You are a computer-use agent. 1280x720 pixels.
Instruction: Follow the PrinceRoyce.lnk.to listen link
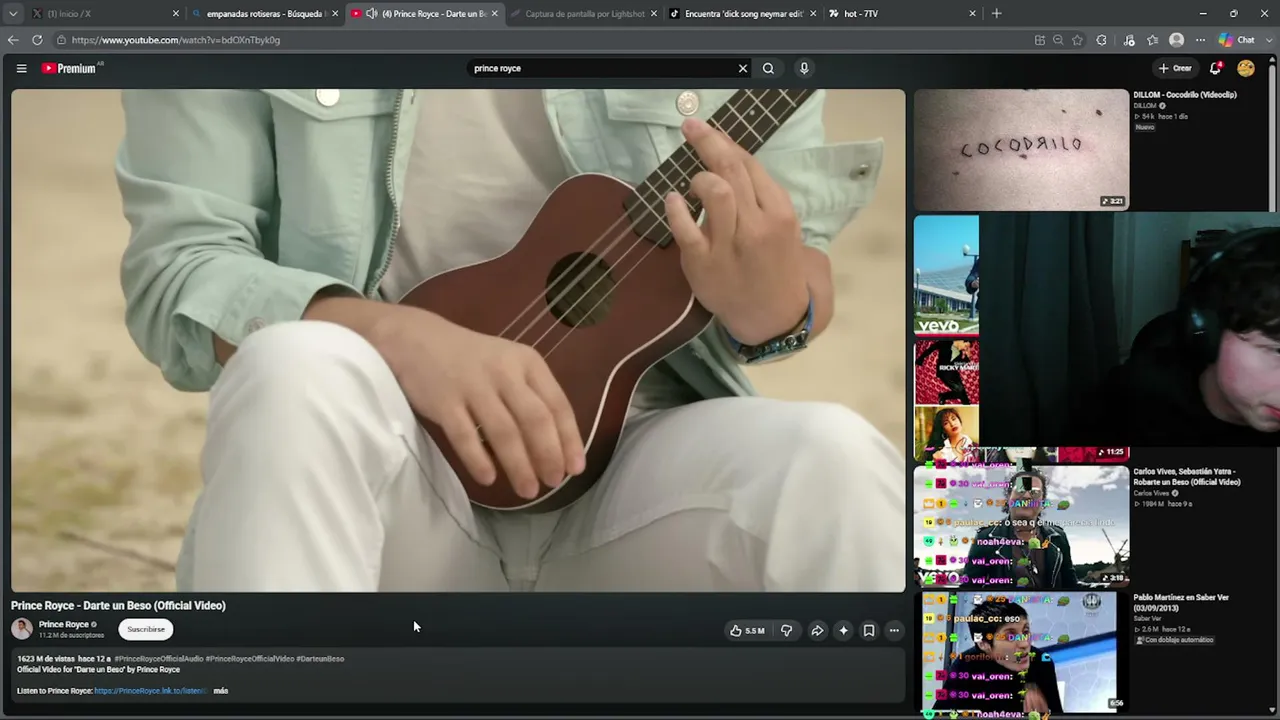[x=150, y=691]
